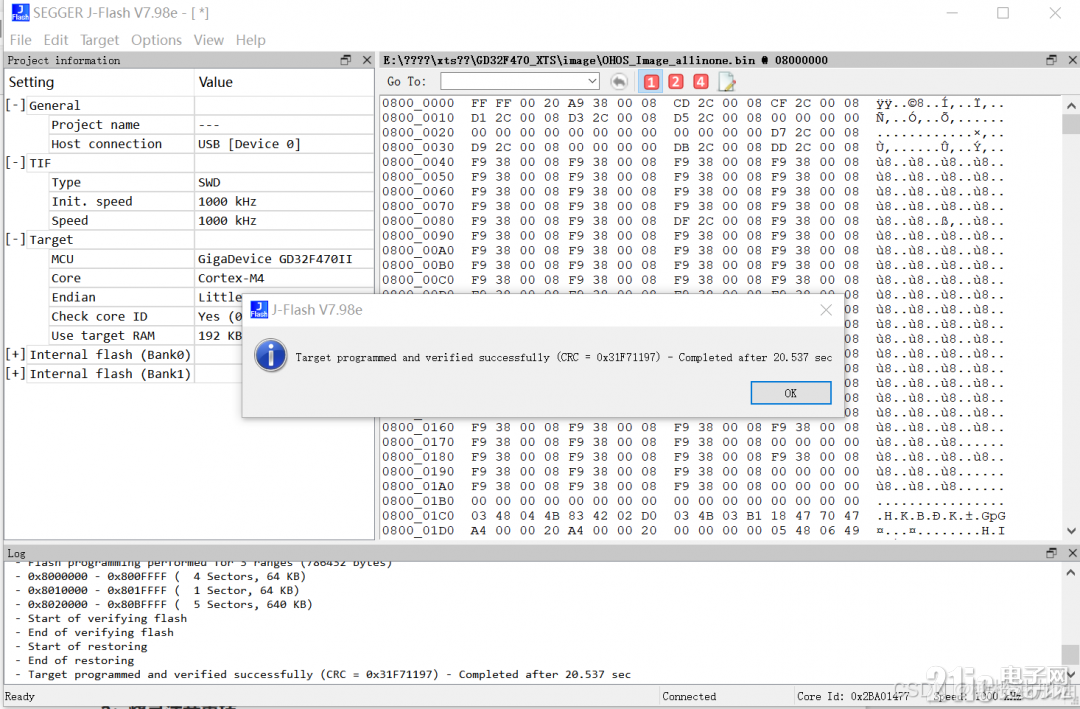This screenshot has height=709, width=1080.
Task: Undock the Project information panel
Action: (x=346, y=60)
